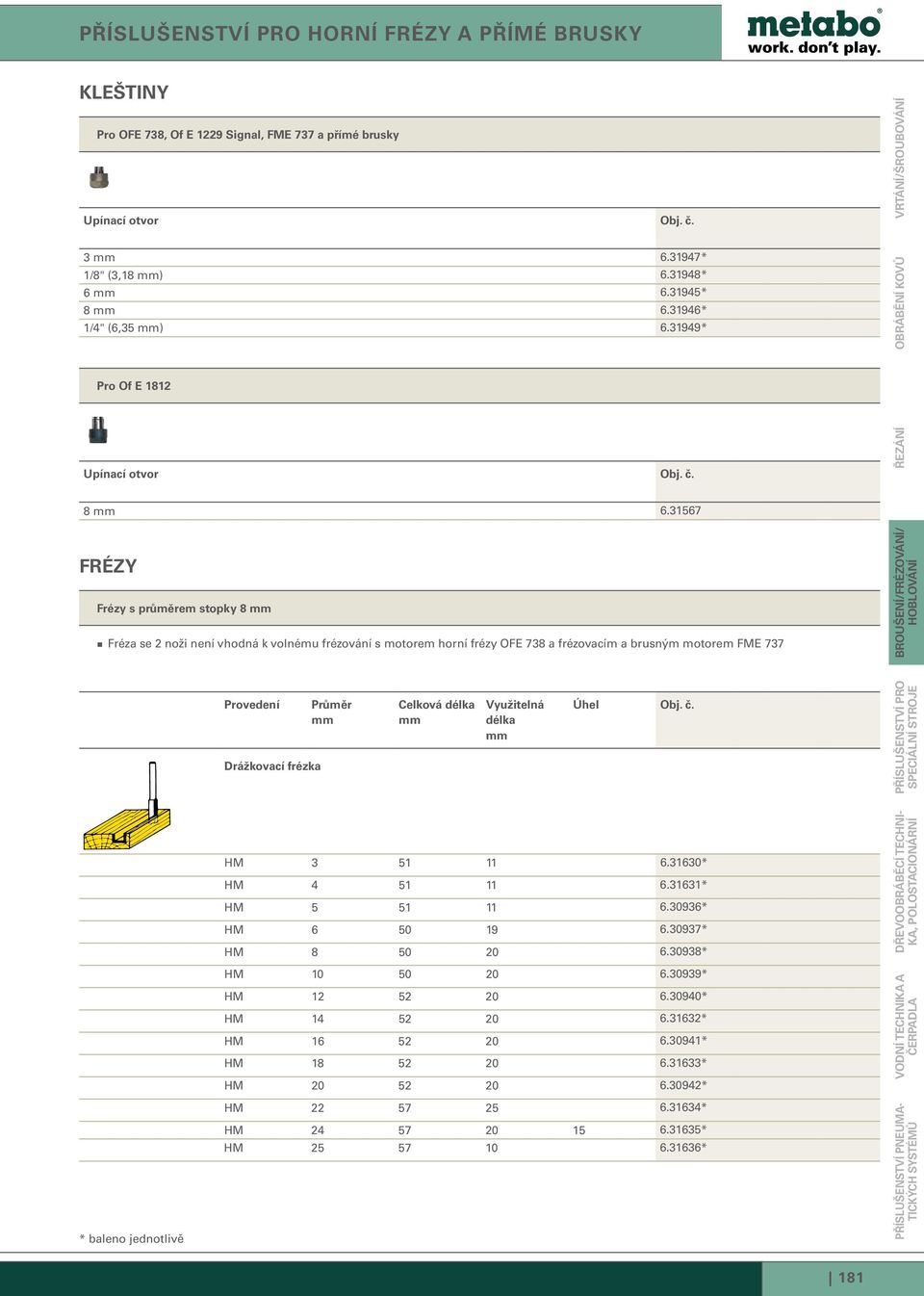The height and width of the screenshot is (1296, 924).
Task: Select the '1/4" (6,35 mm)' row label
Action: [123, 328]
